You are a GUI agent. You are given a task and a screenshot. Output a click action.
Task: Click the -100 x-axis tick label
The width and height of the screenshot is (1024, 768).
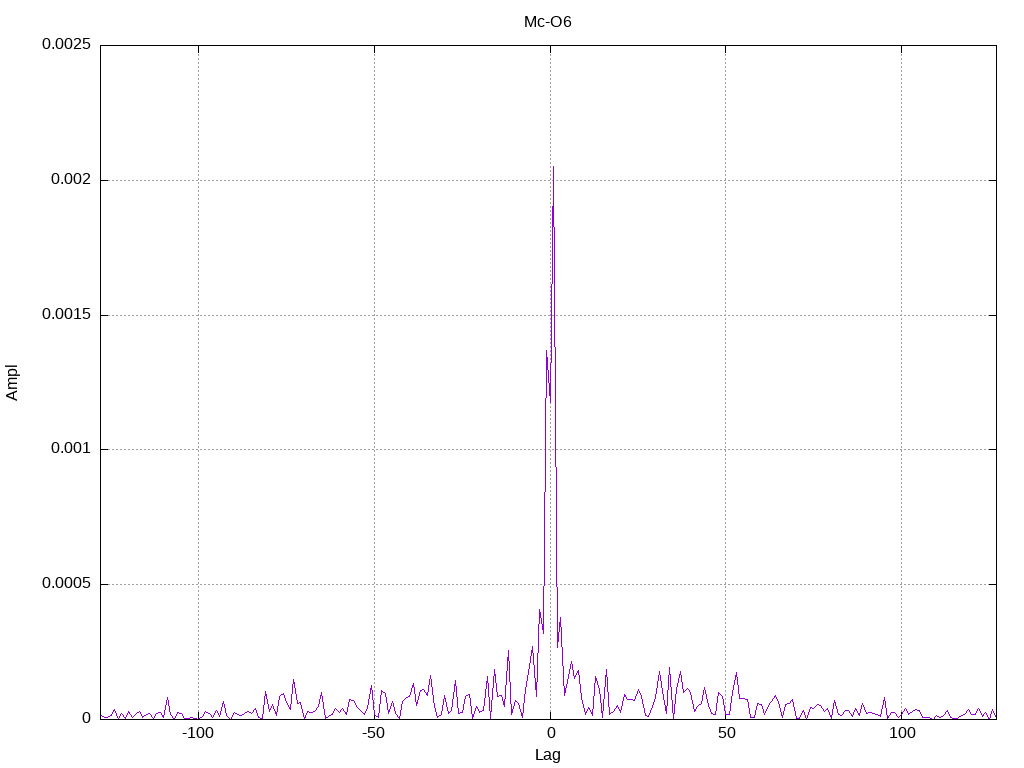[x=197, y=733]
